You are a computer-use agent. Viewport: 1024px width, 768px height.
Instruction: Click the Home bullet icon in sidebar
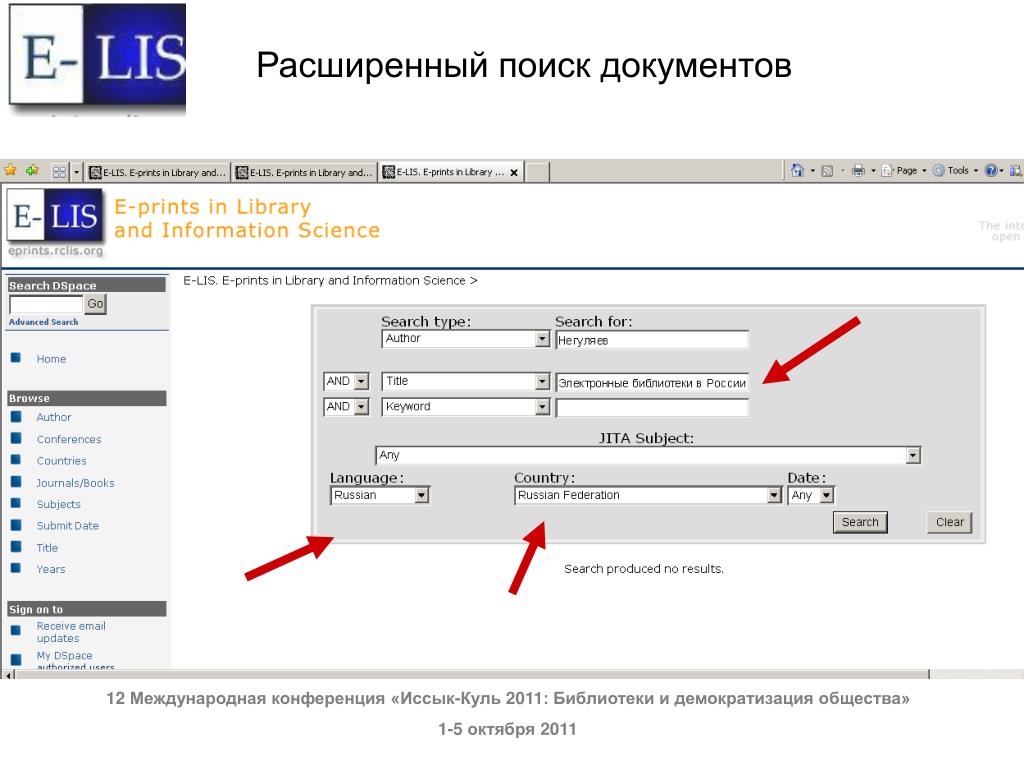tap(16, 358)
